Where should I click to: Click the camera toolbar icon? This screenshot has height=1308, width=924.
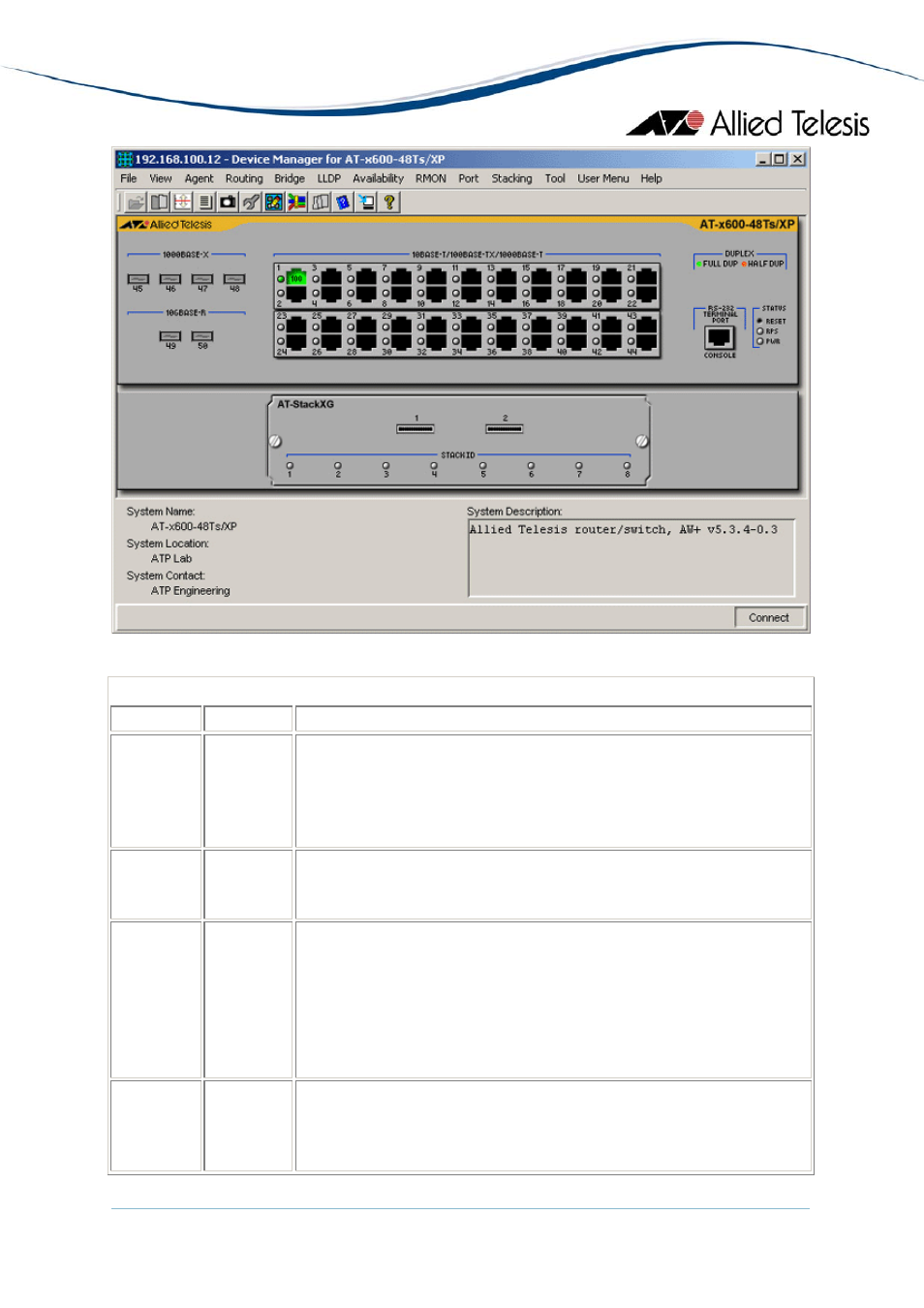228,202
